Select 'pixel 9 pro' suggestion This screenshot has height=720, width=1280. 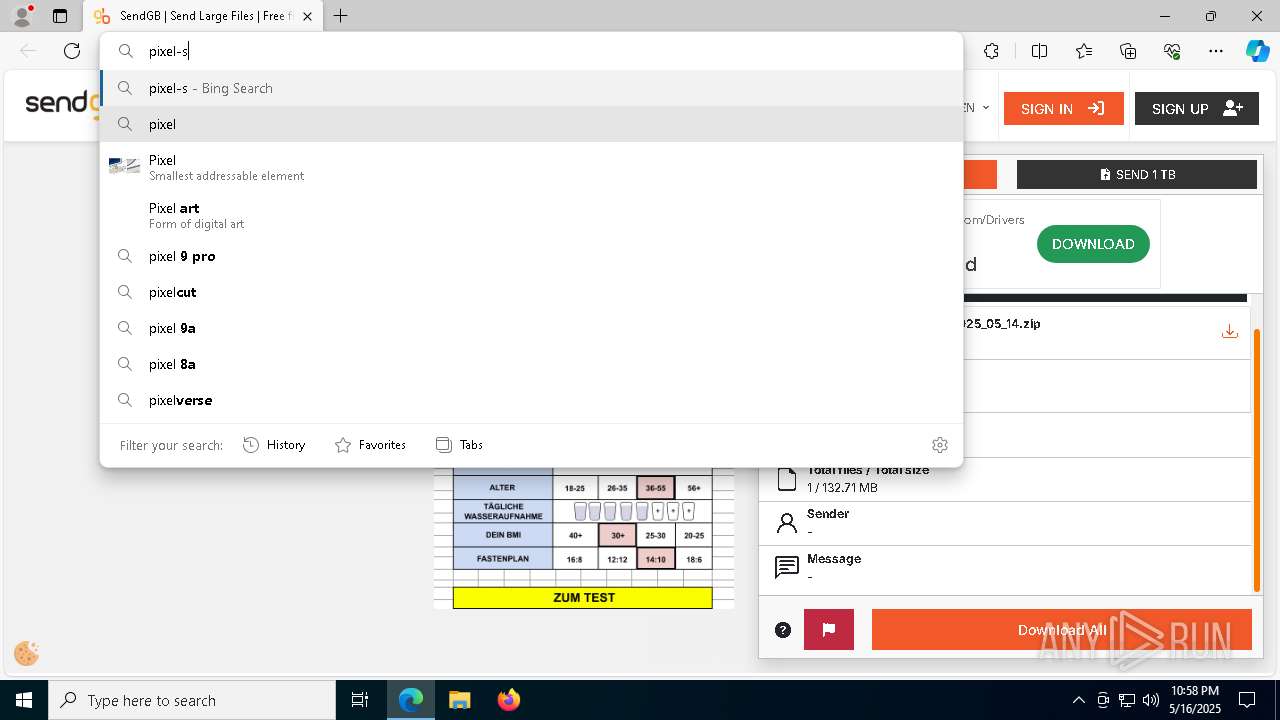tap(531, 256)
